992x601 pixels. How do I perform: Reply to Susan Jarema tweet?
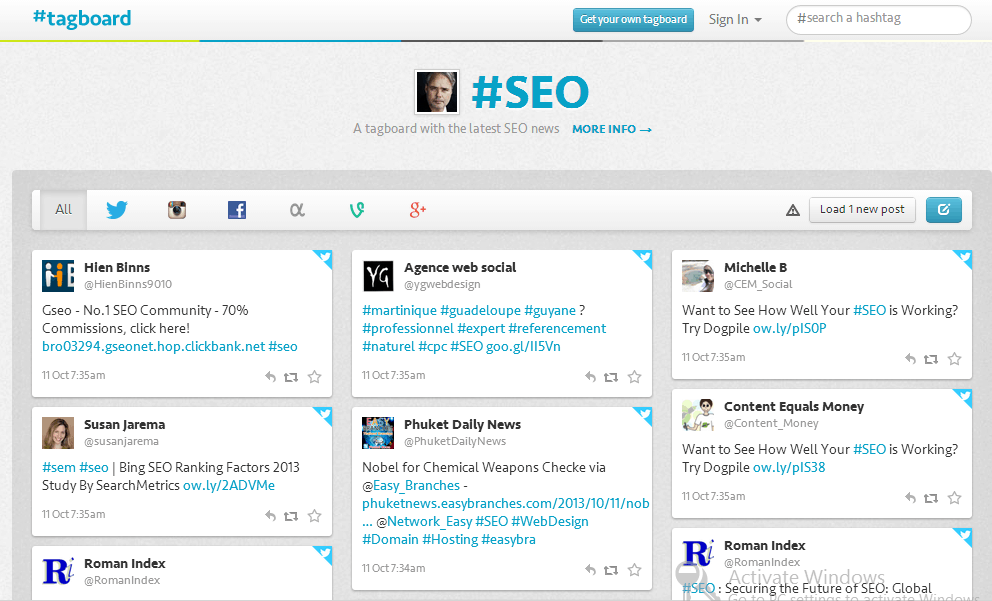[x=270, y=516]
